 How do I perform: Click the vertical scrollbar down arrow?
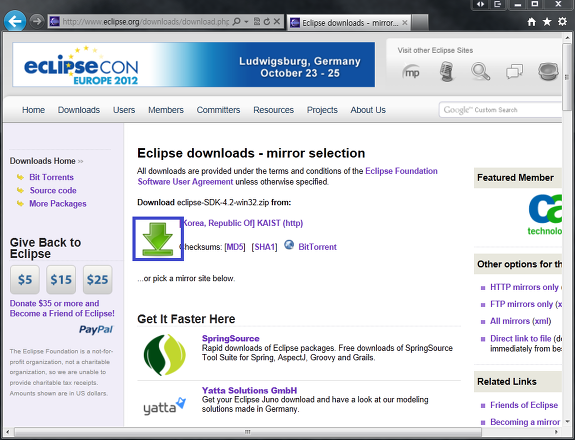pyautogui.click(x=567, y=422)
